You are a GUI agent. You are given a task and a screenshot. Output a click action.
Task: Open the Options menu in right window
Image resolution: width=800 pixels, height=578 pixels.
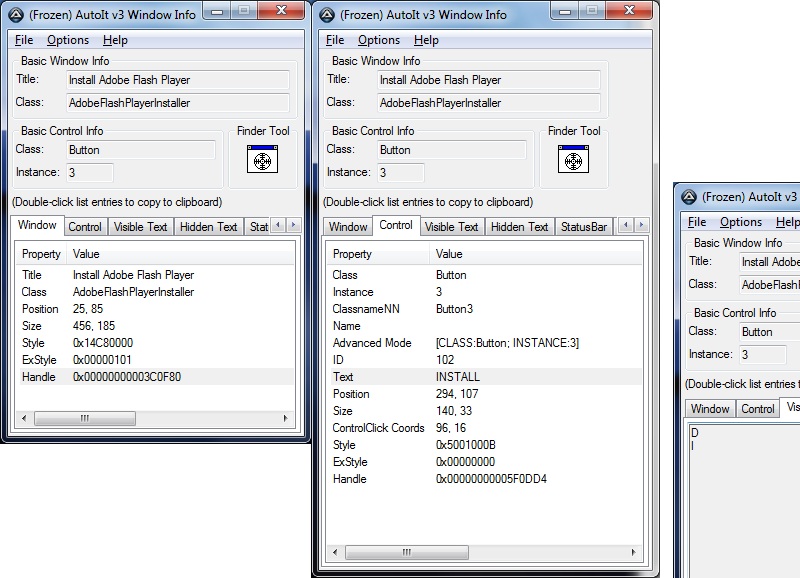coord(741,222)
